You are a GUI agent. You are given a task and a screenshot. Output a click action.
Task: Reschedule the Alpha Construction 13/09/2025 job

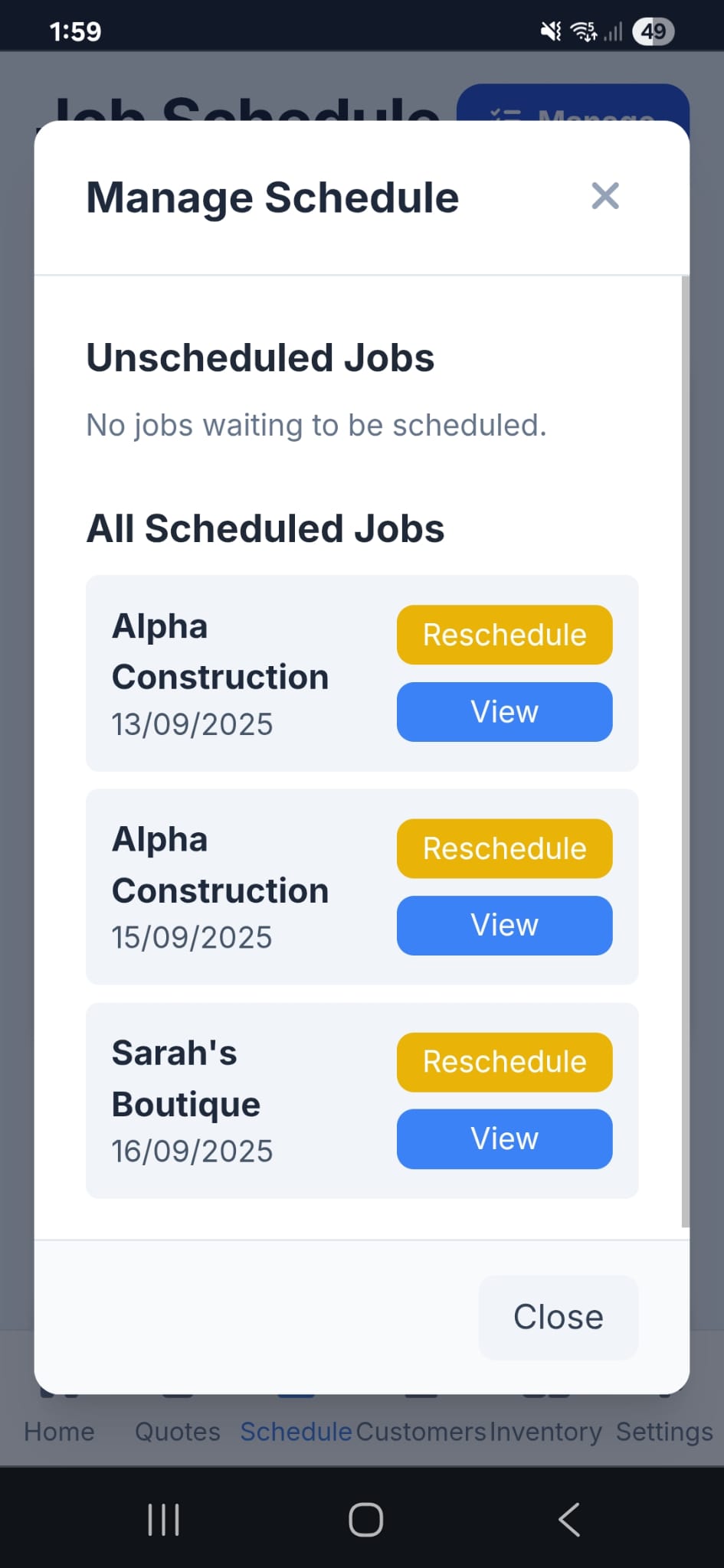click(504, 635)
